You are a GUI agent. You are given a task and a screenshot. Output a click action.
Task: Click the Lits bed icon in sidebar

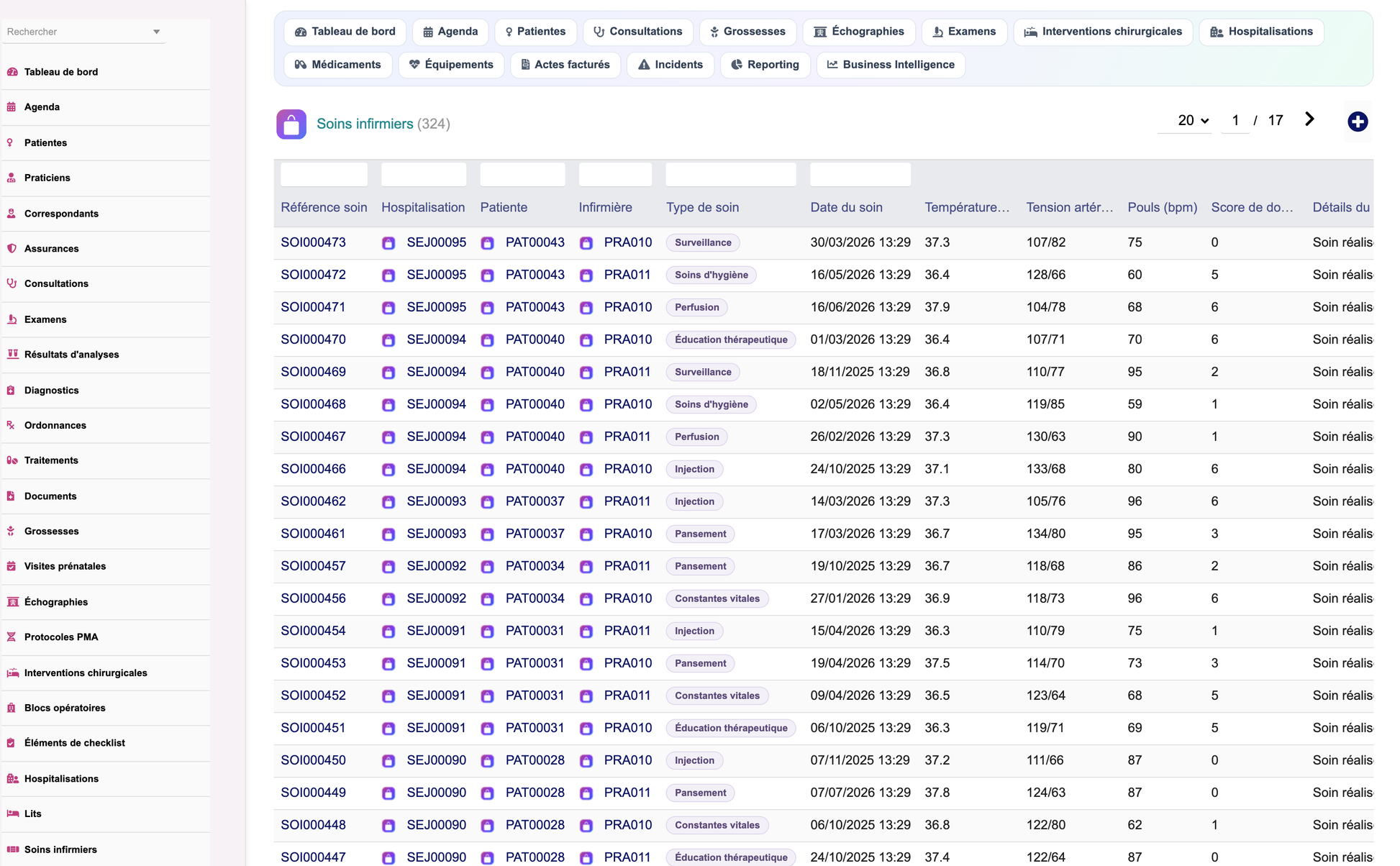[x=12, y=813]
